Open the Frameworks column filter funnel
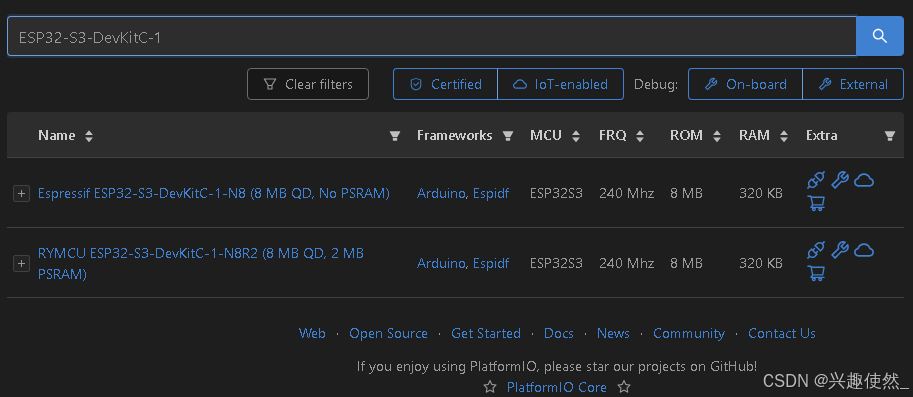913x397 pixels. (x=508, y=136)
